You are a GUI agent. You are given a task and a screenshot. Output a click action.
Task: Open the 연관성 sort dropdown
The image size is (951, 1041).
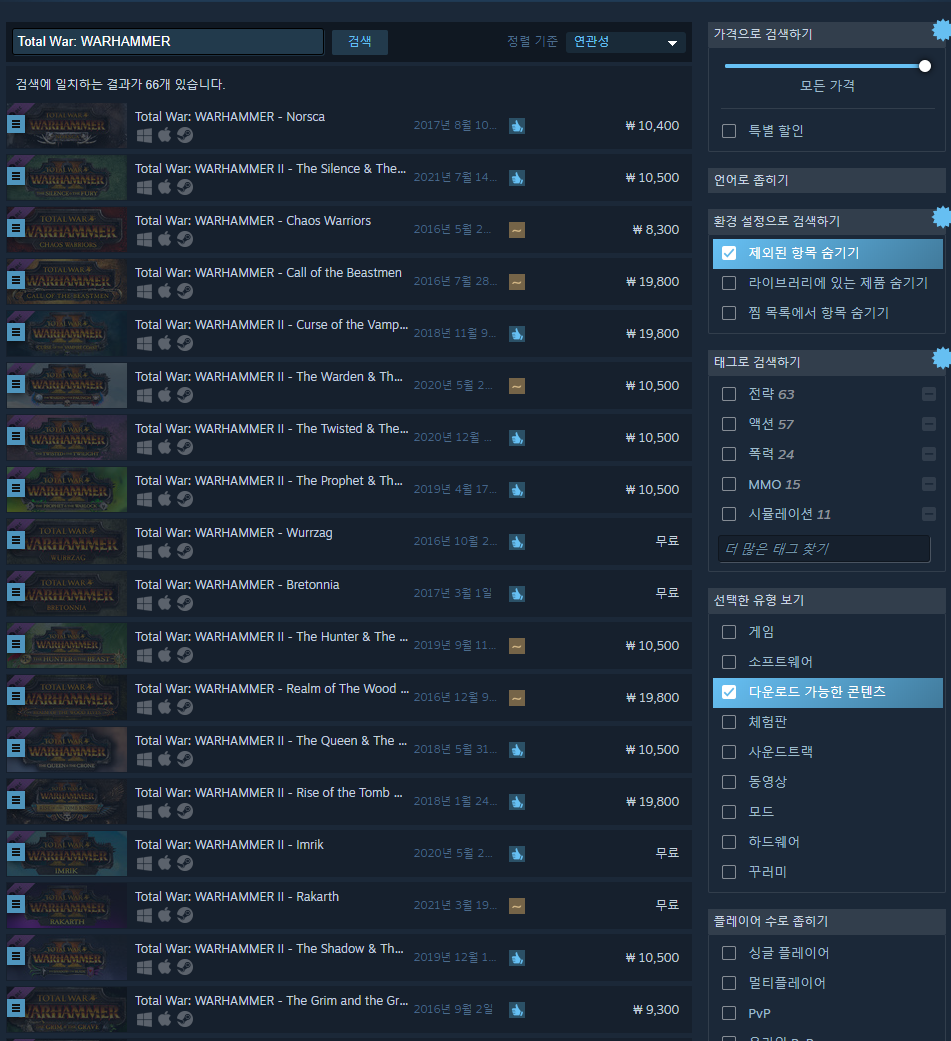[626, 42]
